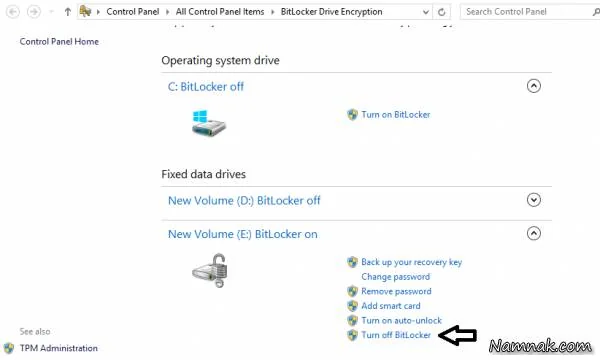
Task: Click the shield icon beside TPM Administration
Action: (9, 348)
